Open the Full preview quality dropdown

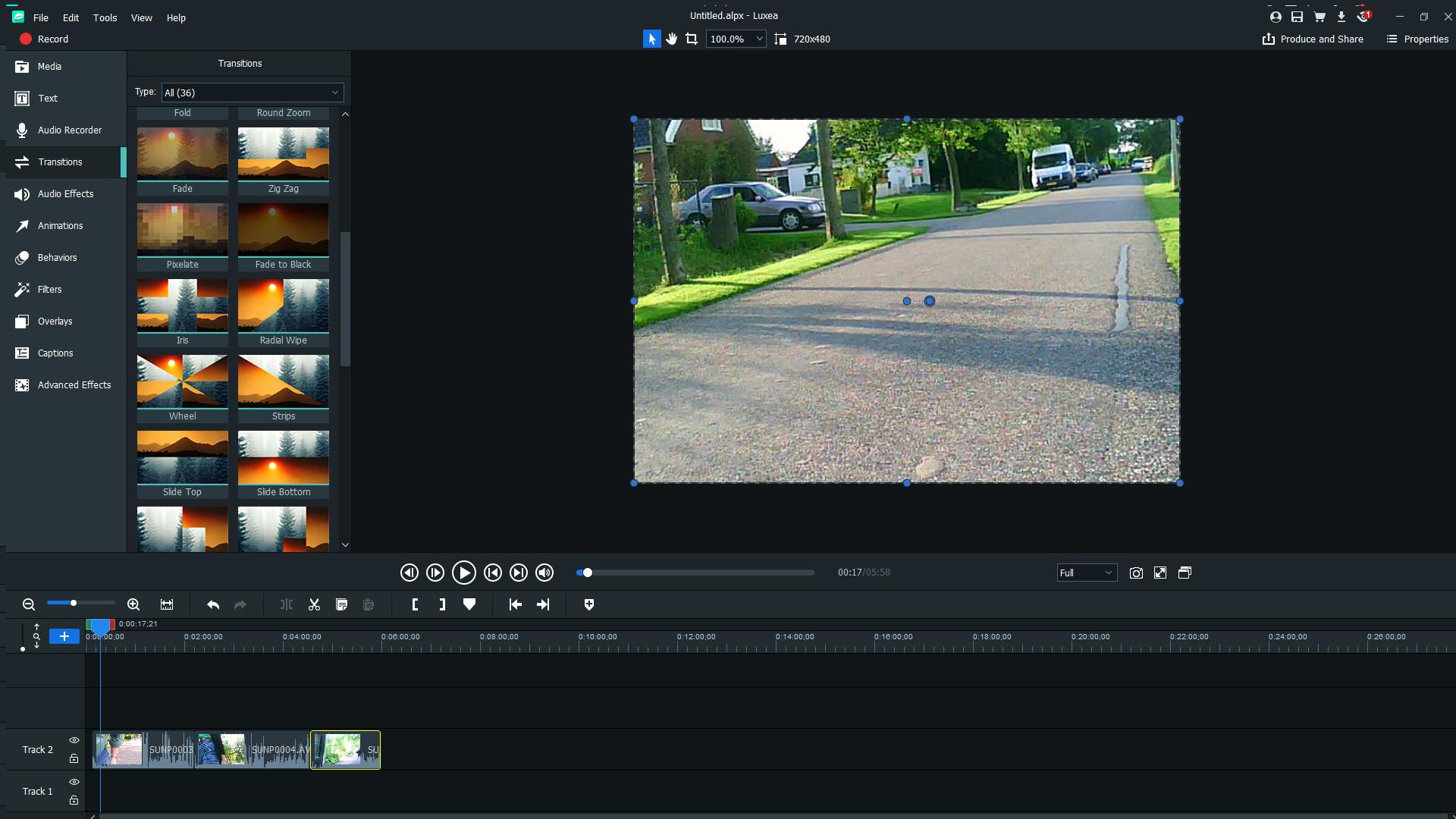1086,573
